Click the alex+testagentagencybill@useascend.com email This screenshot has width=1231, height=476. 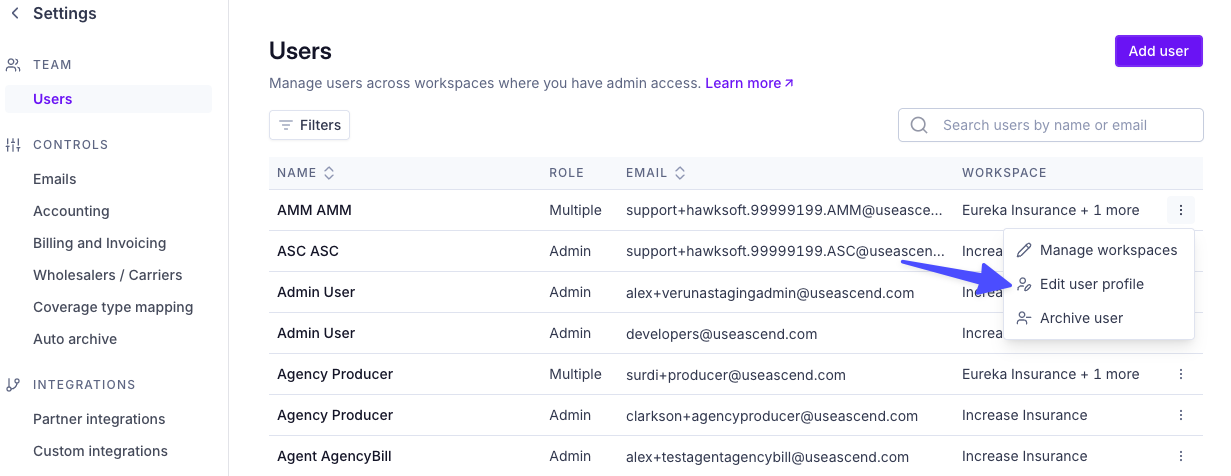[x=767, y=456]
